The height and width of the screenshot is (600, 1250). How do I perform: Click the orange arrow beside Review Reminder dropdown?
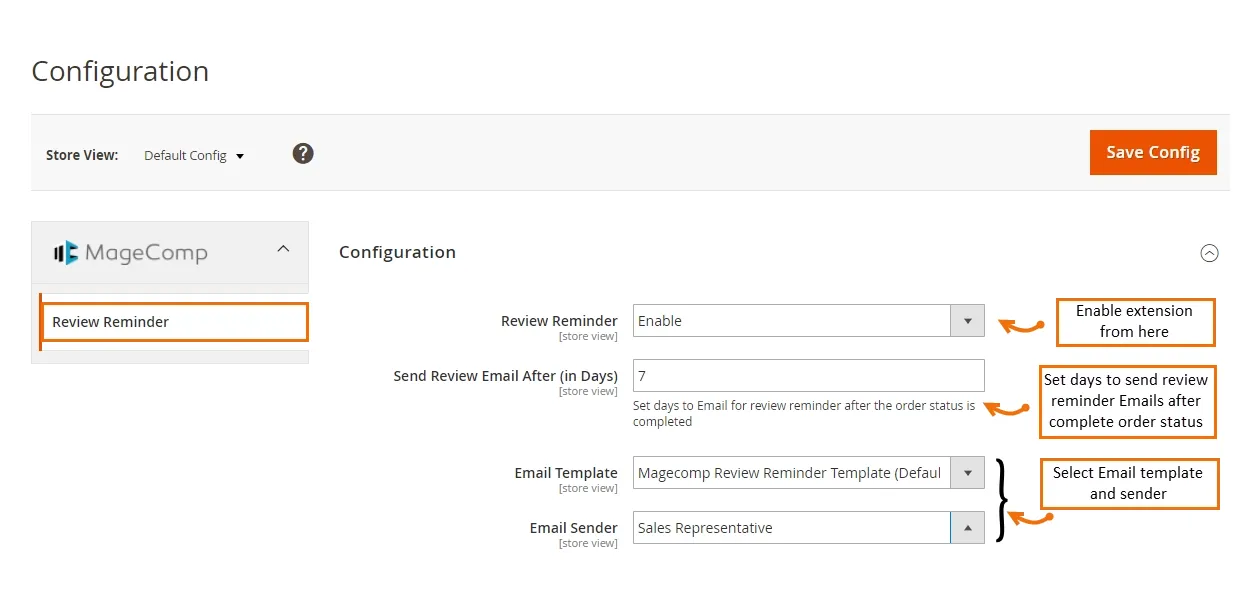click(1021, 325)
